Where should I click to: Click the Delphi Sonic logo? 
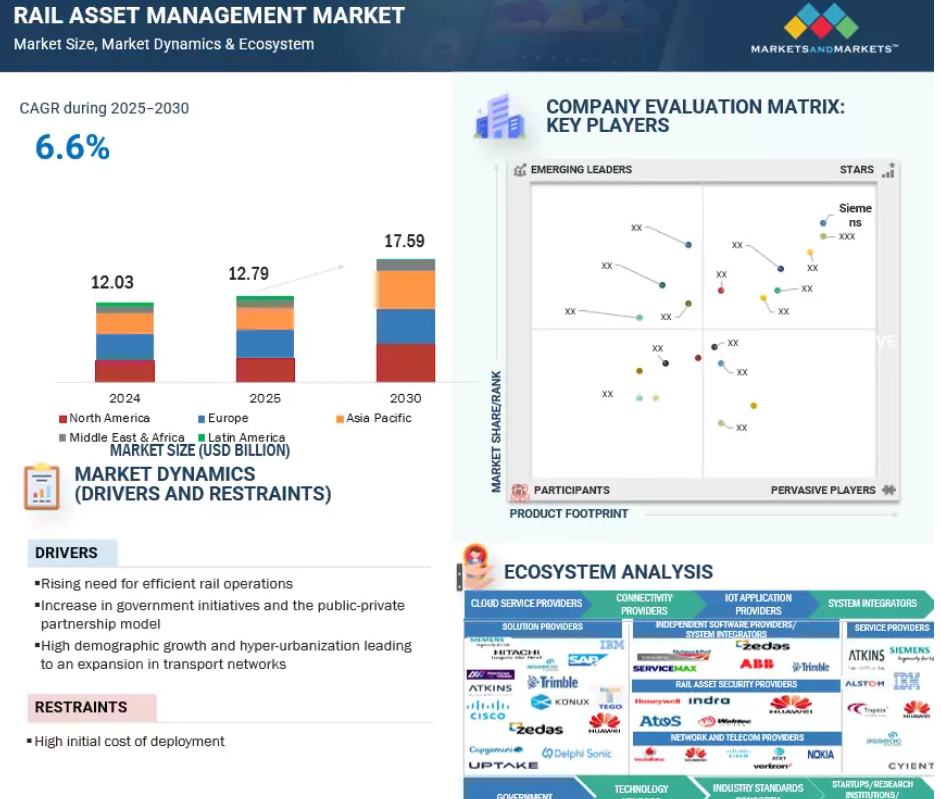pyautogui.click(x=576, y=753)
